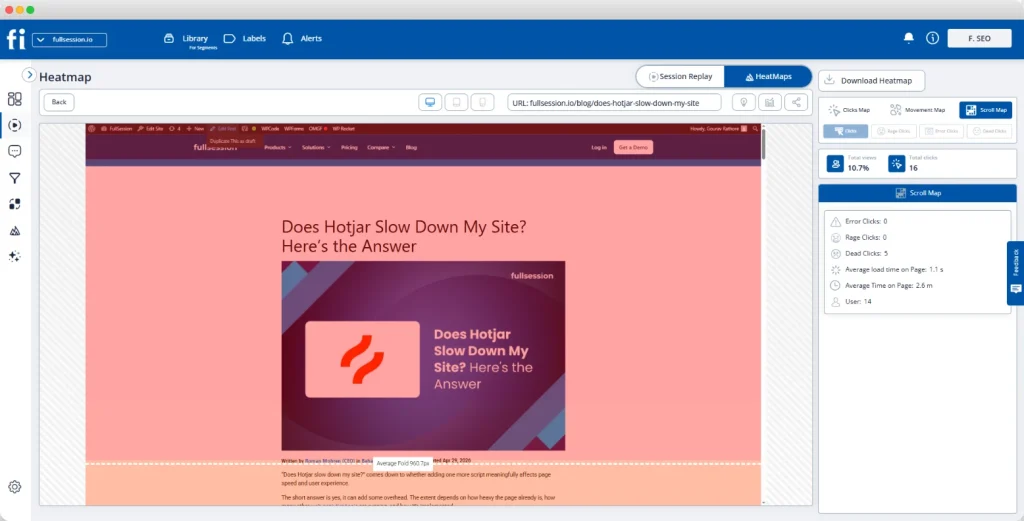Click Download Heatmap button
This screenshot has height=521, width=1024.
coord(871,80)
